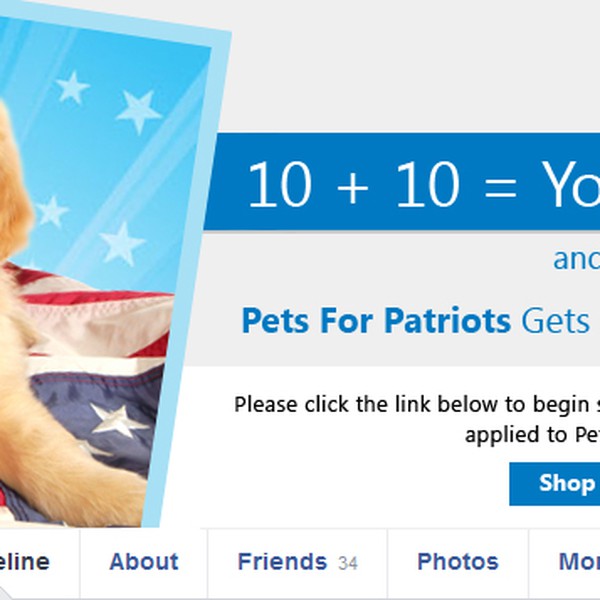600x600 pixels.
Task: Click the empty gray area above the banner
Action: tap(415, 67)
